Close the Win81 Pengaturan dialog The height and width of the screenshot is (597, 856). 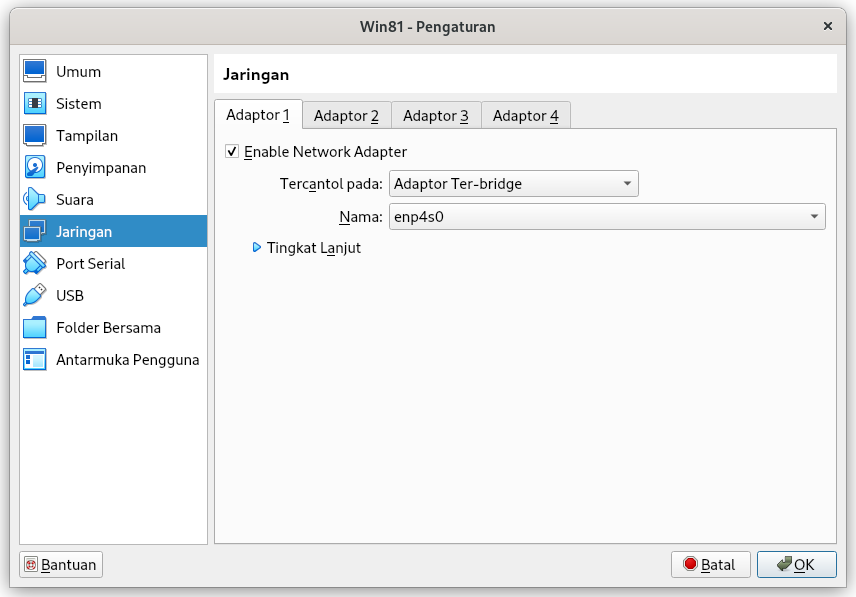[x=828, y=26]
